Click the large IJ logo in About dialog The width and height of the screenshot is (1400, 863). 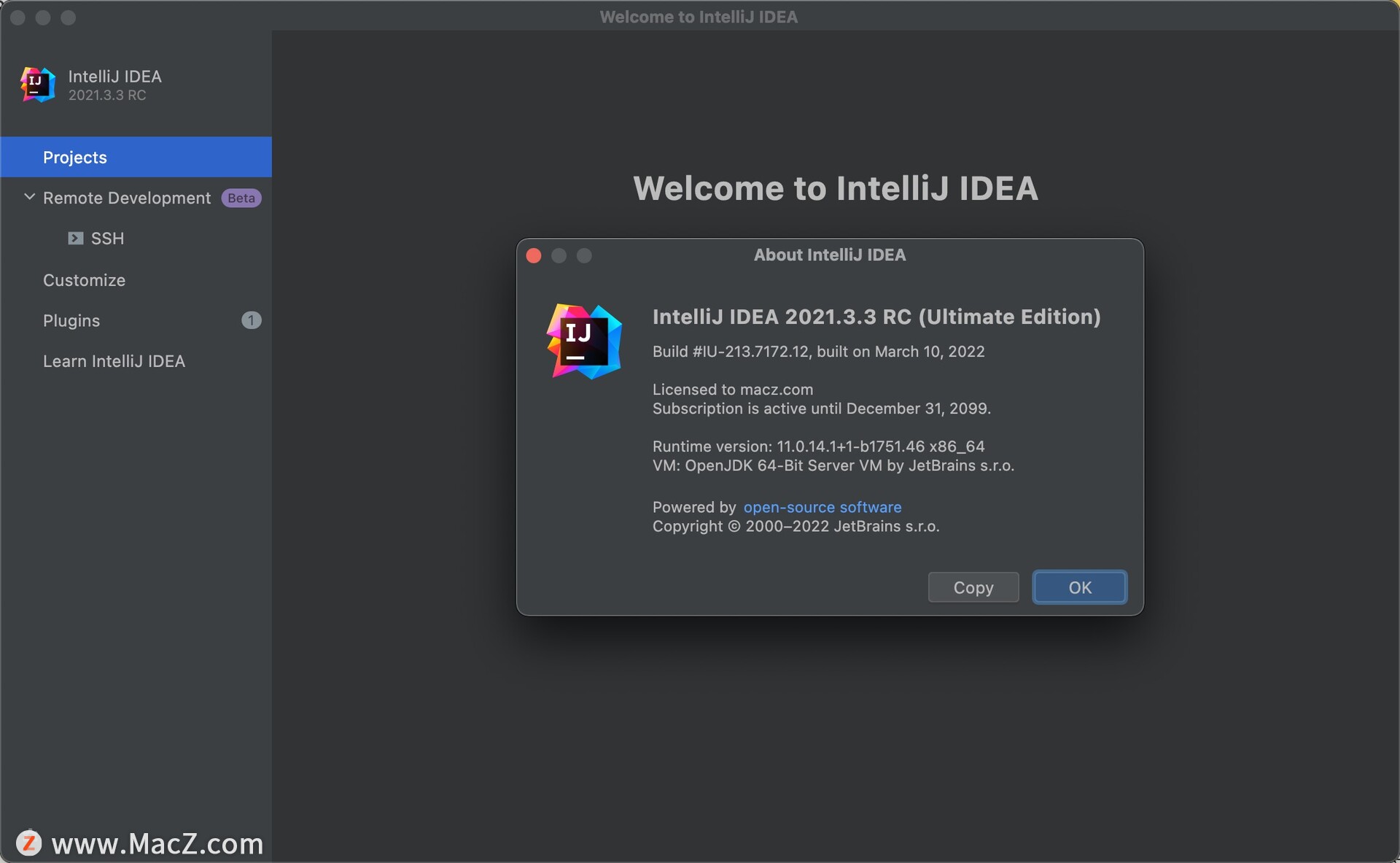(584, 341)
